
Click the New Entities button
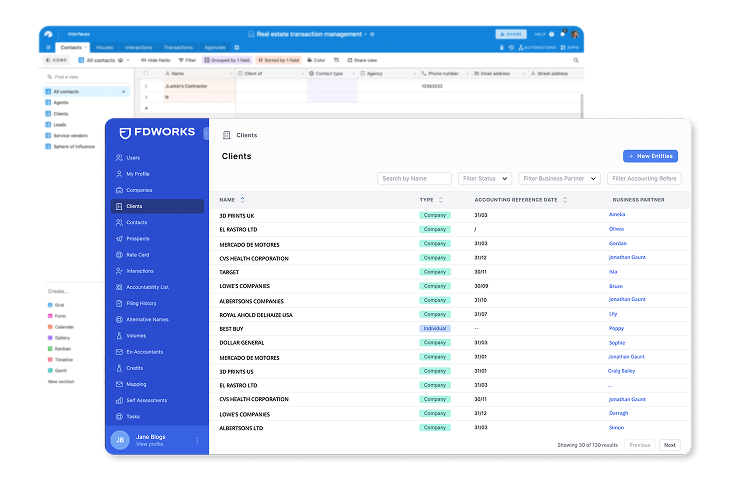(x=650, y=156)
